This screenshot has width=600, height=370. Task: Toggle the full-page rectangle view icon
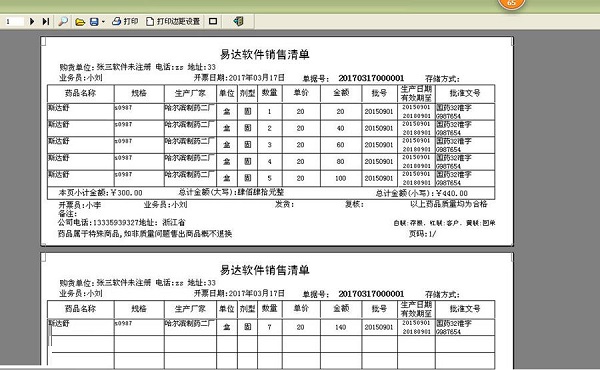tap(213, 21)
